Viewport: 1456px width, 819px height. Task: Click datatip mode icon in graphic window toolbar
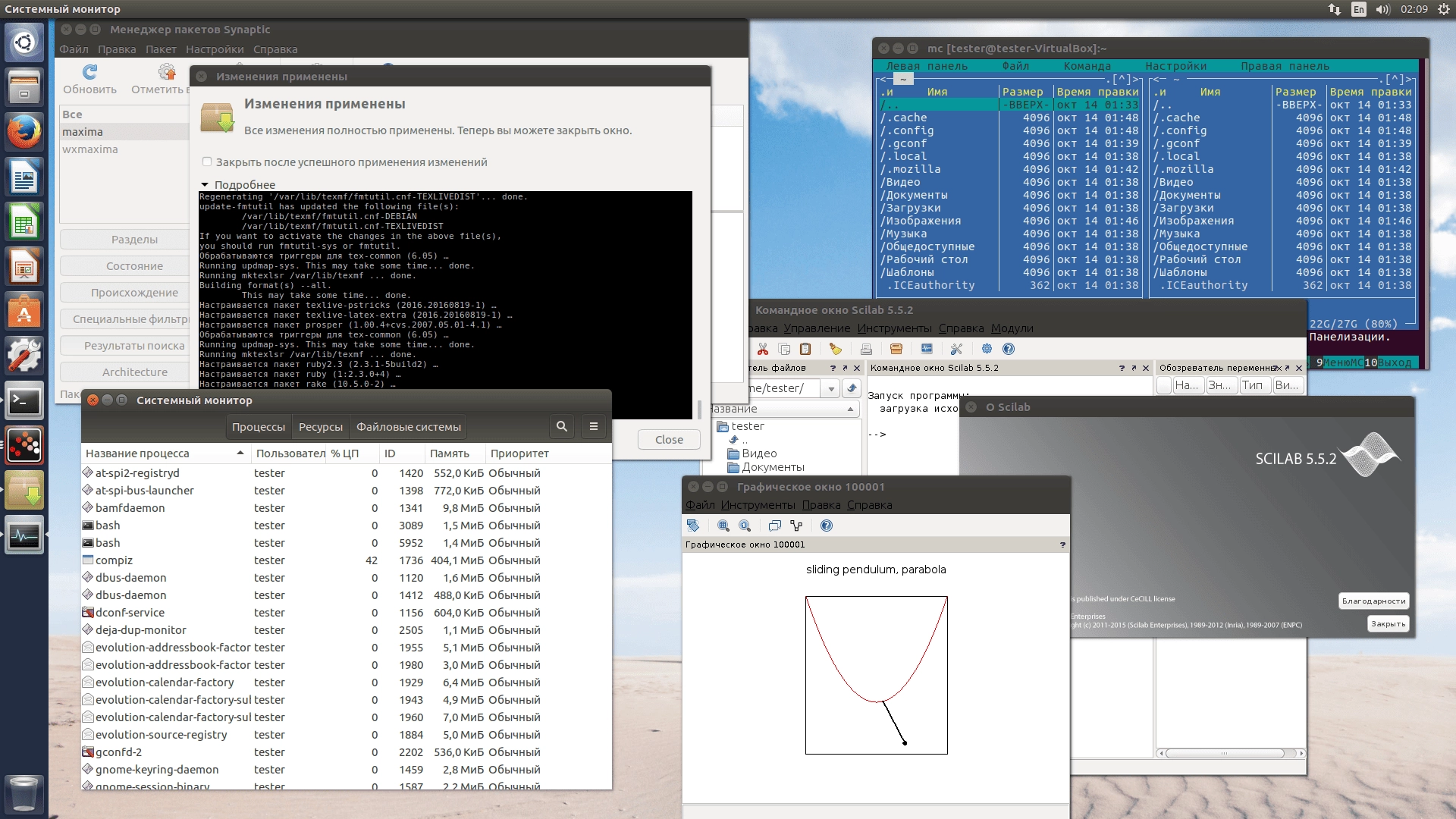[x=796, y=526]
